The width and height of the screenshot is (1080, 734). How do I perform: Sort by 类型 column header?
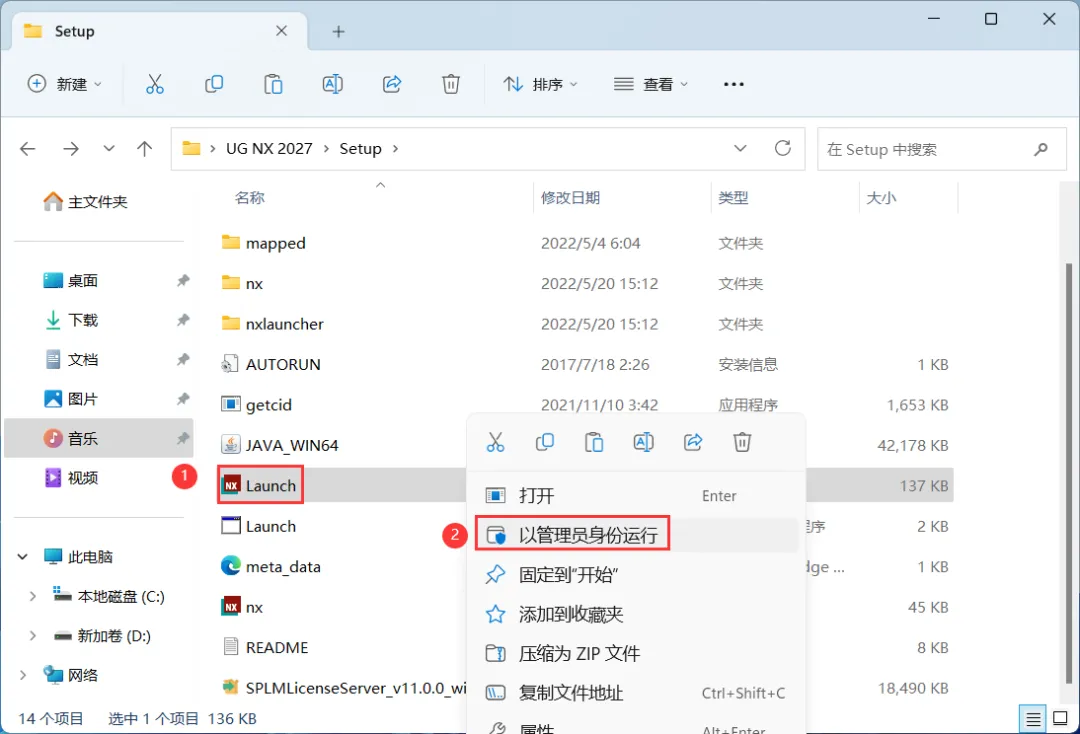[x=733, y=198]
